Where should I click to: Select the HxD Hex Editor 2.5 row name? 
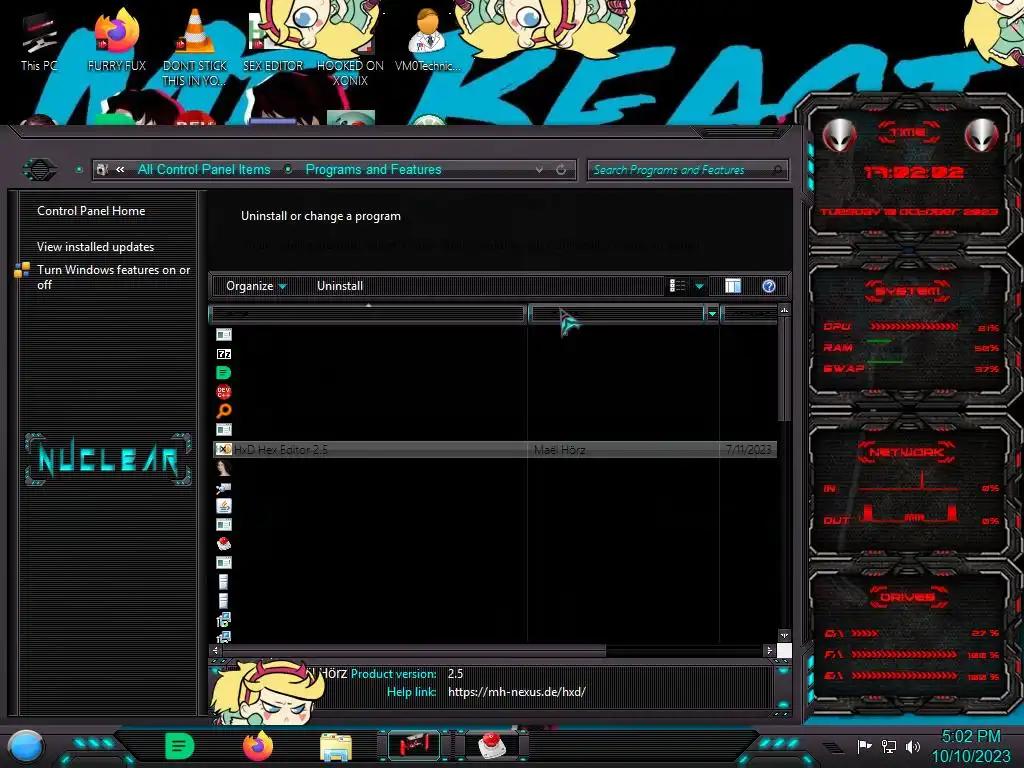281,450
